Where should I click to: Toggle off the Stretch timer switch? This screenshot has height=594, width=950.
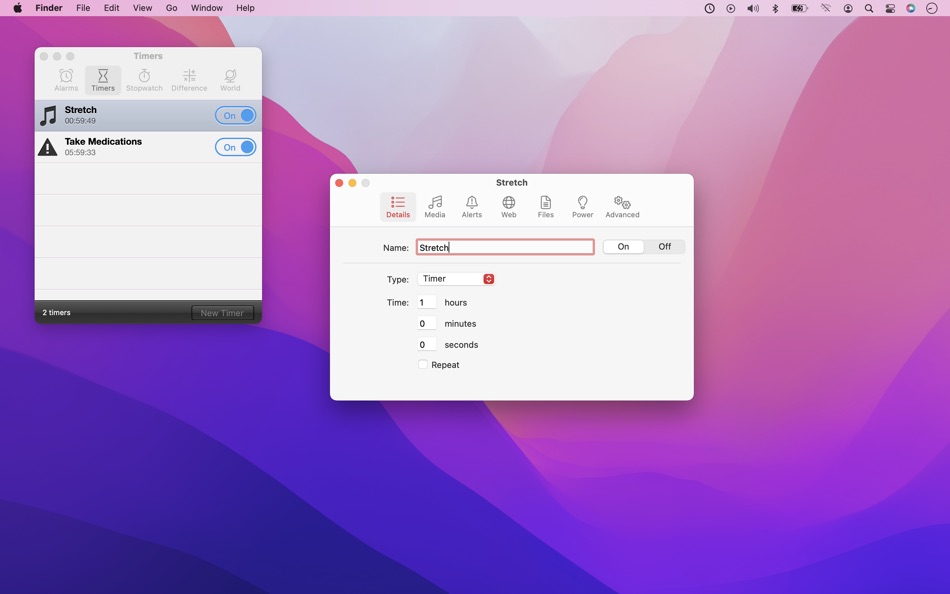point(235,115)
